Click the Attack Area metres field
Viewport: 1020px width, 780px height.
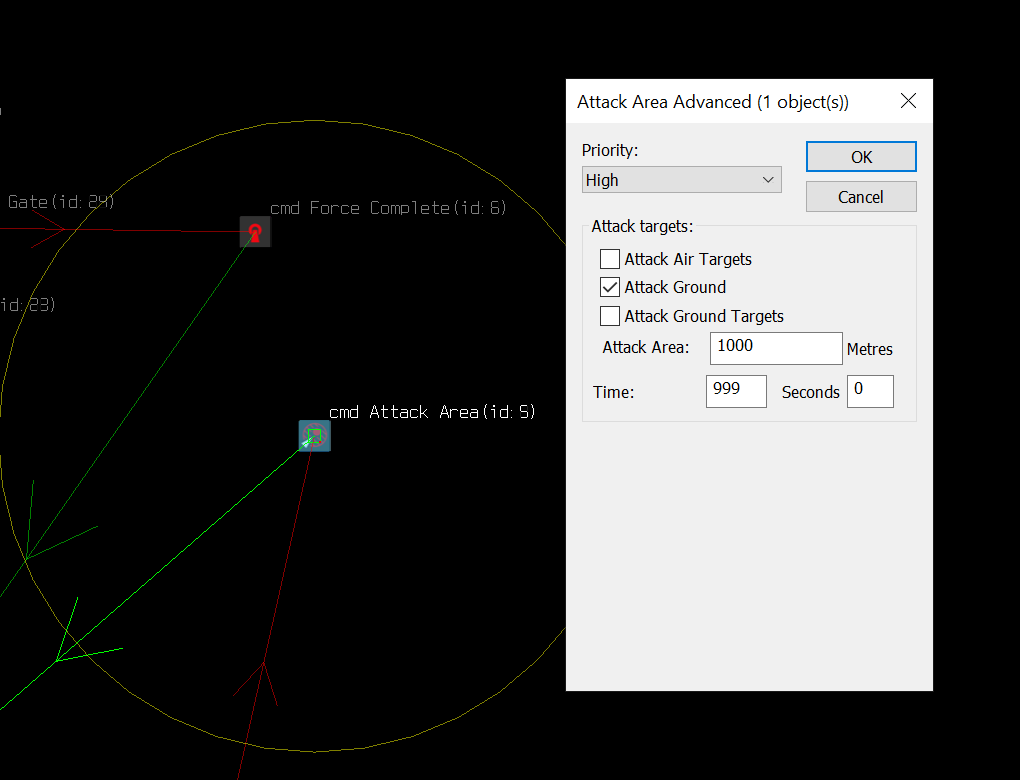pos(776,348)
